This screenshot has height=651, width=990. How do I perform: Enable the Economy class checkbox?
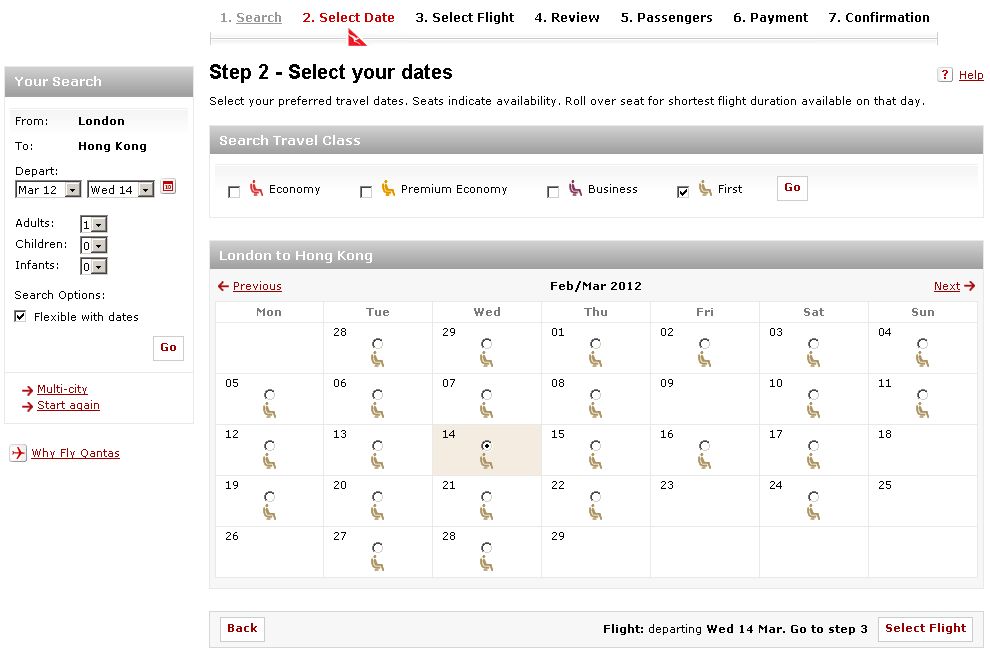(234, 192)
